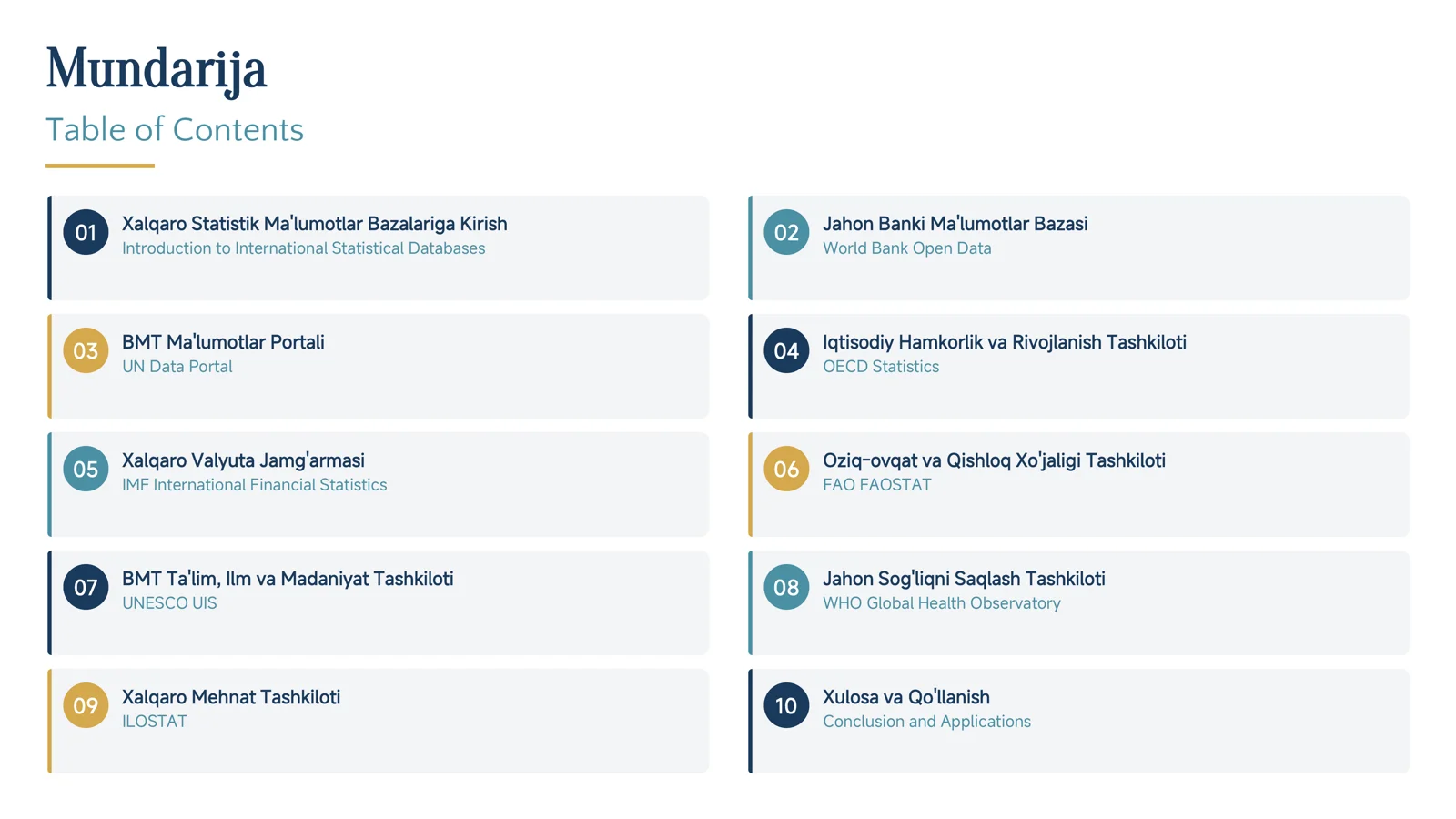Select the gold 06 circle badge

(786, 469)
